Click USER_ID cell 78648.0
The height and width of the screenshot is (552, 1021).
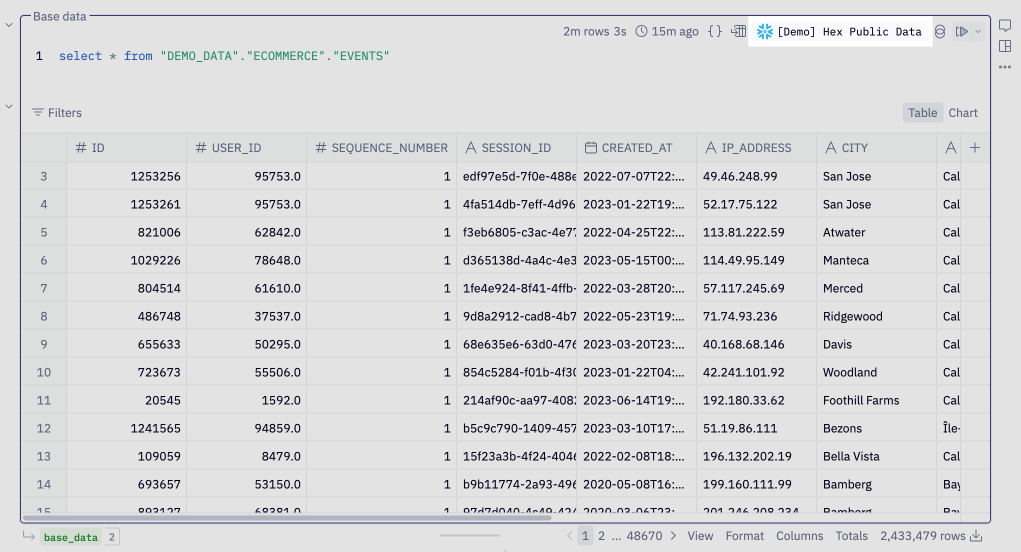point(246,260)
